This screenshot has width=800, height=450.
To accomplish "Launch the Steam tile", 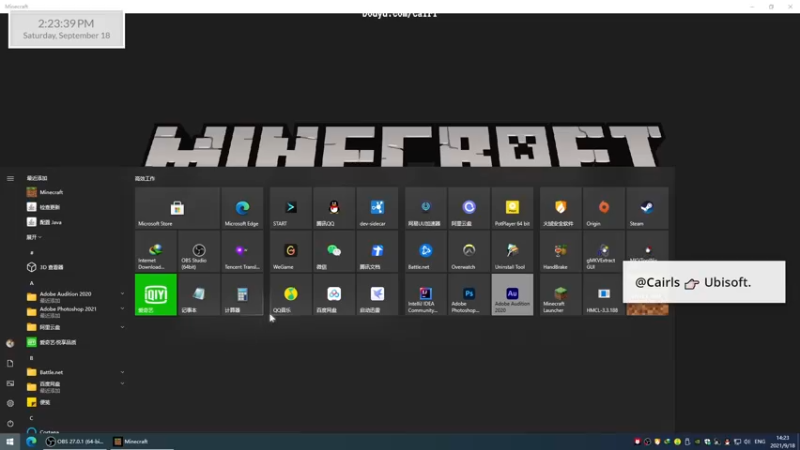I will click(647, 208).
